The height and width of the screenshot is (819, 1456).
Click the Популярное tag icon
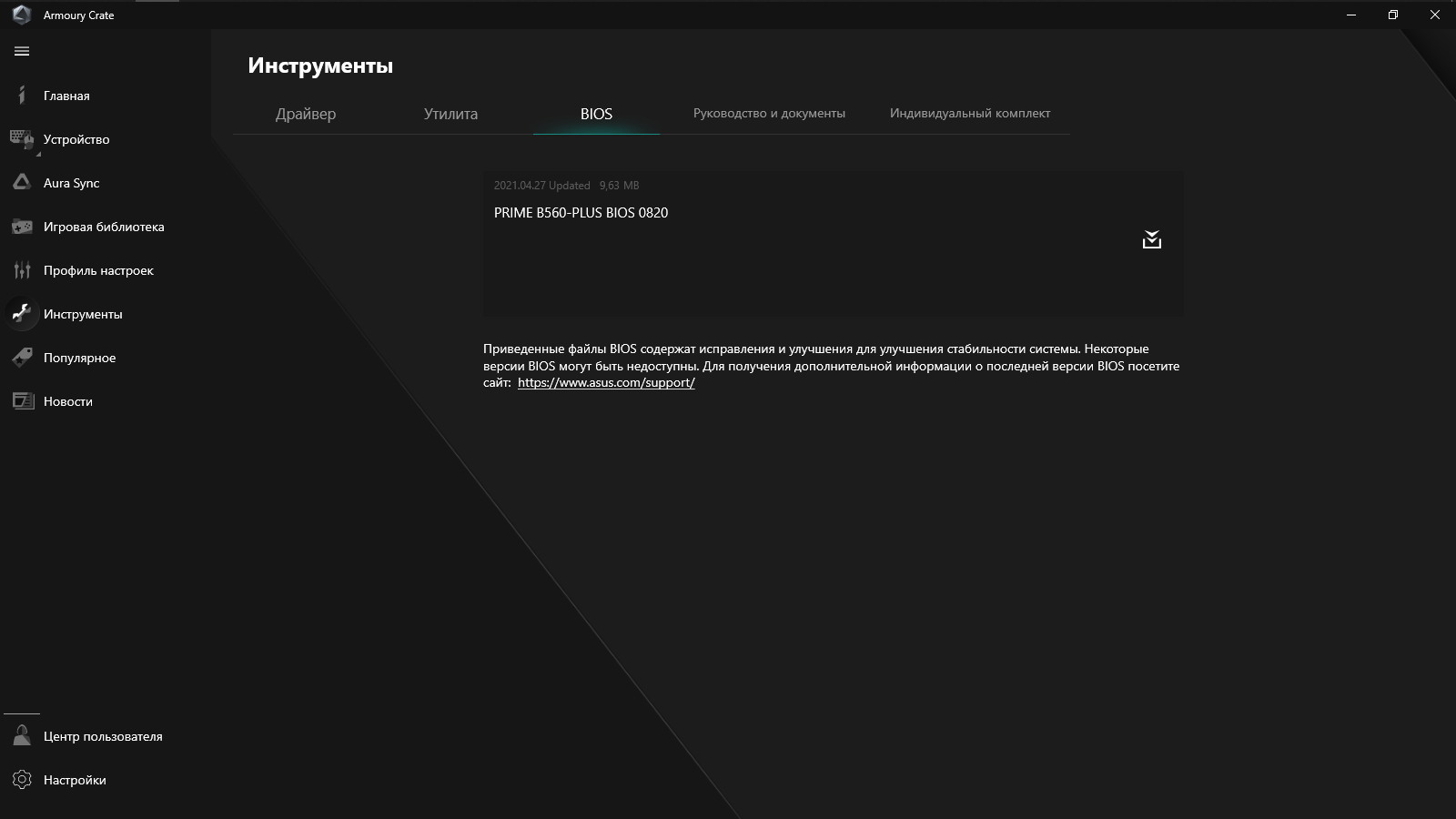[22, 358]
